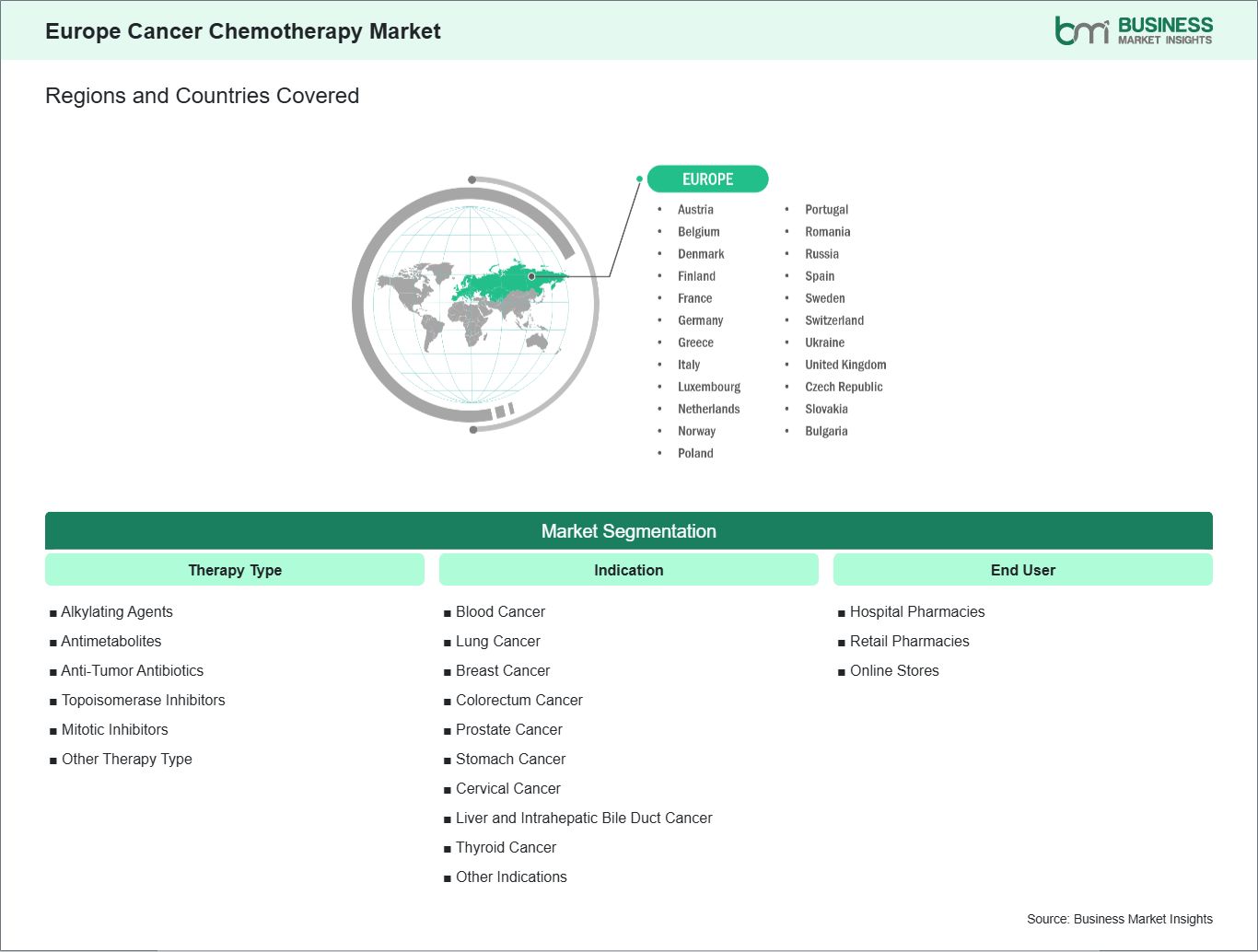The width and height of the screenshot is (1258, 952).
Task: Click the gray dot below the globe ring
Action: [473, 430]
